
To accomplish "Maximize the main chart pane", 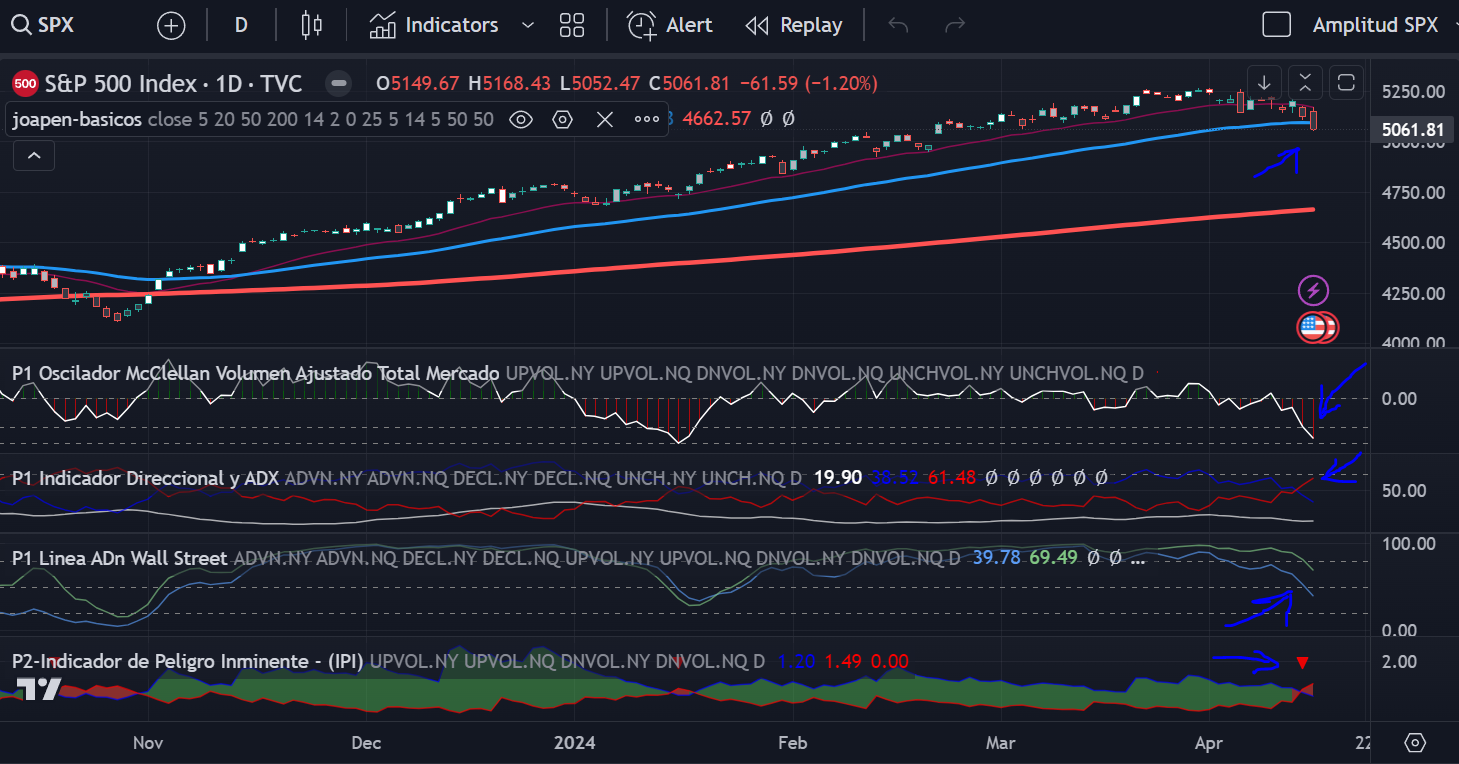I will (x=1346, y=83).
